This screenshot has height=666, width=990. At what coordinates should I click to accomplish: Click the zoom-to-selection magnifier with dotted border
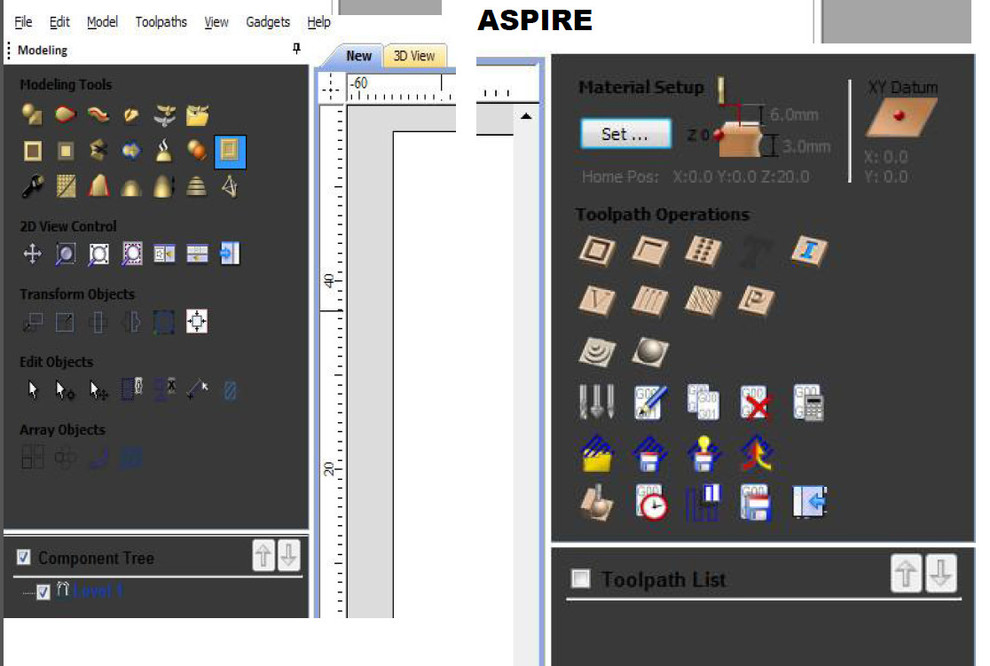(x=131, y=254)
